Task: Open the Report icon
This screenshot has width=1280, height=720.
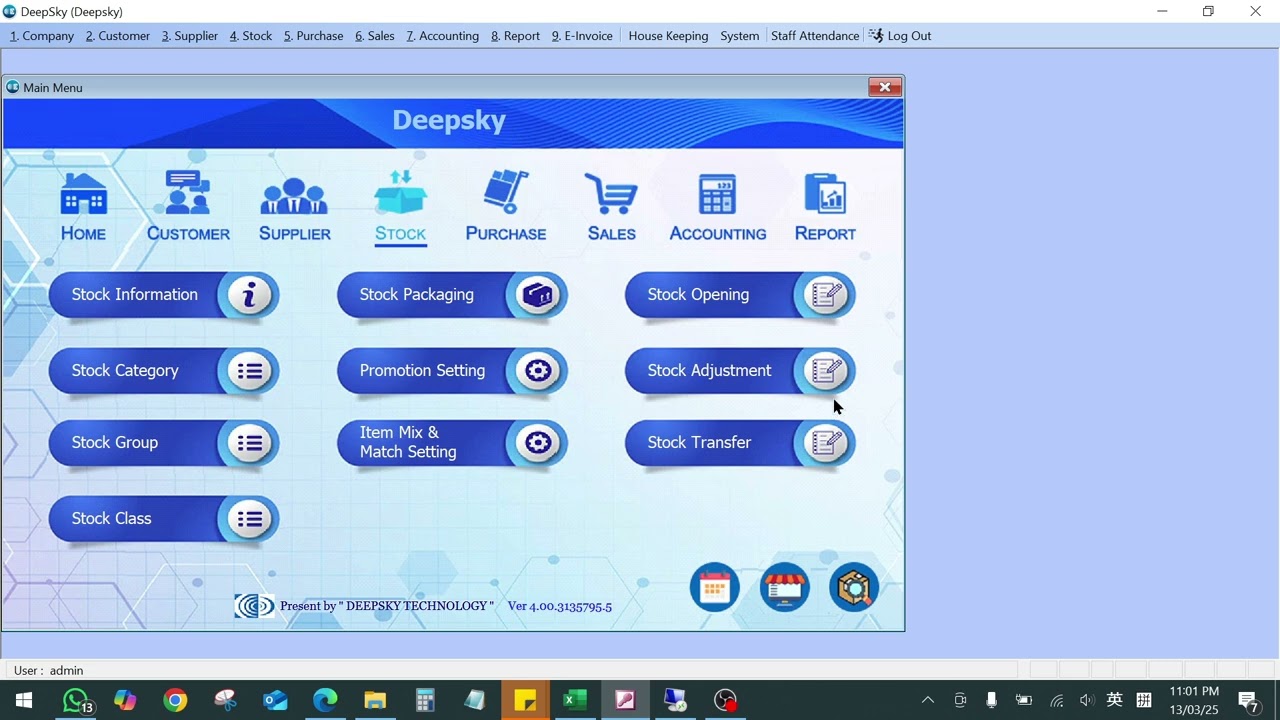Action: (x=825, y=207)
